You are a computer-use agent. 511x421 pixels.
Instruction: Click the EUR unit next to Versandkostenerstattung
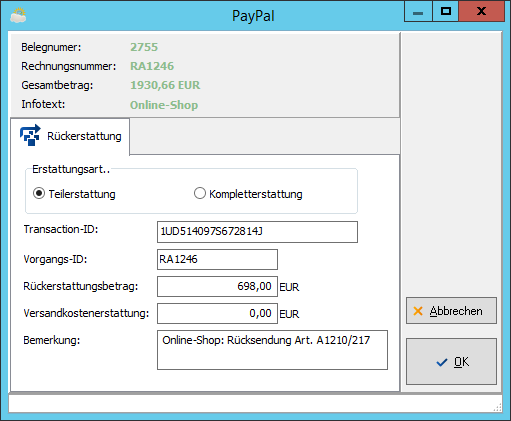[x=289, y=314]
